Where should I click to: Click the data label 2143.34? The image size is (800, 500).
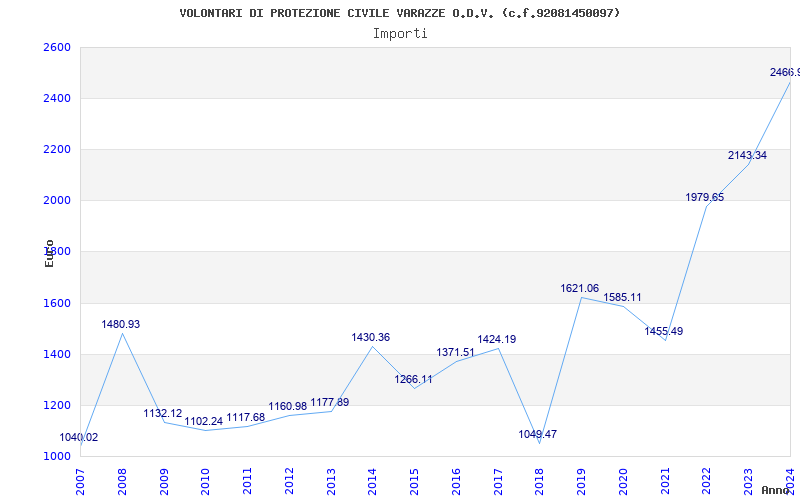coord(747,156)
